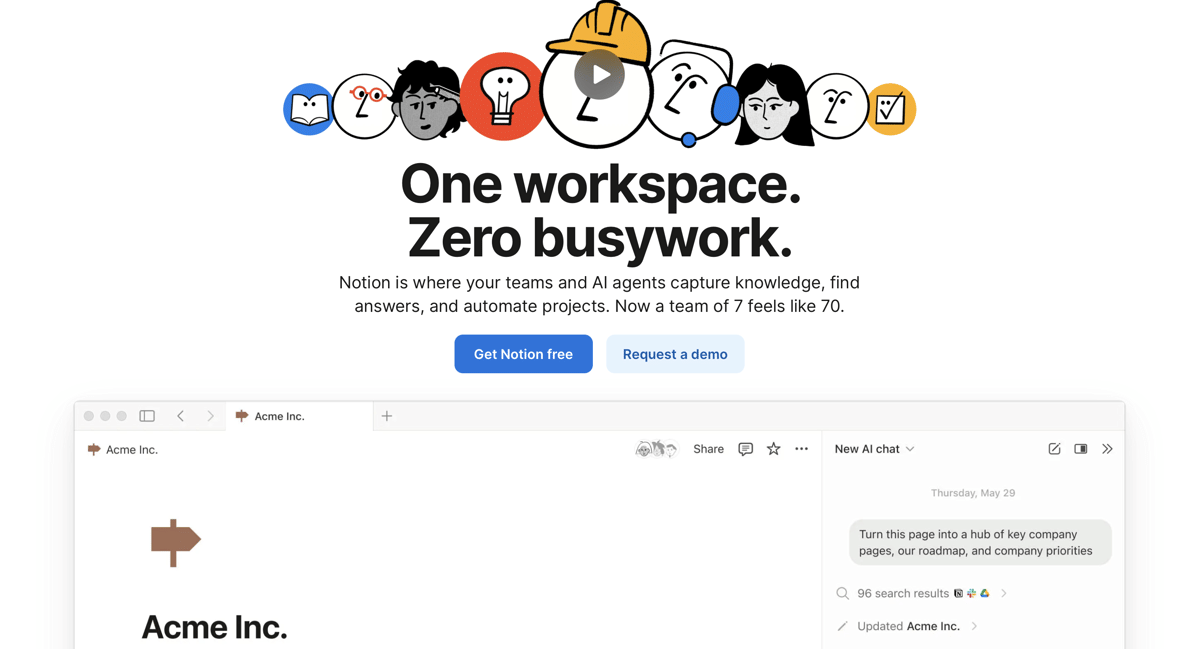Toggle the sidebar panel icon
This screenshot has height=649, width=1200.
tap(147, 416)
